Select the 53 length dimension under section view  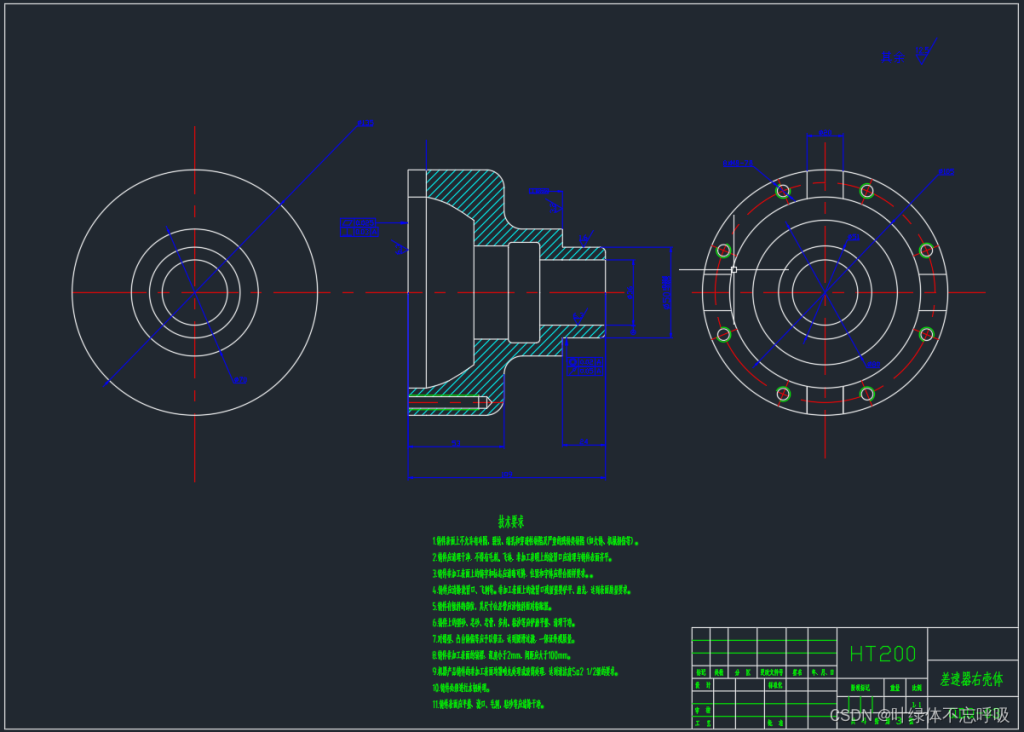[x=454, y=441]
